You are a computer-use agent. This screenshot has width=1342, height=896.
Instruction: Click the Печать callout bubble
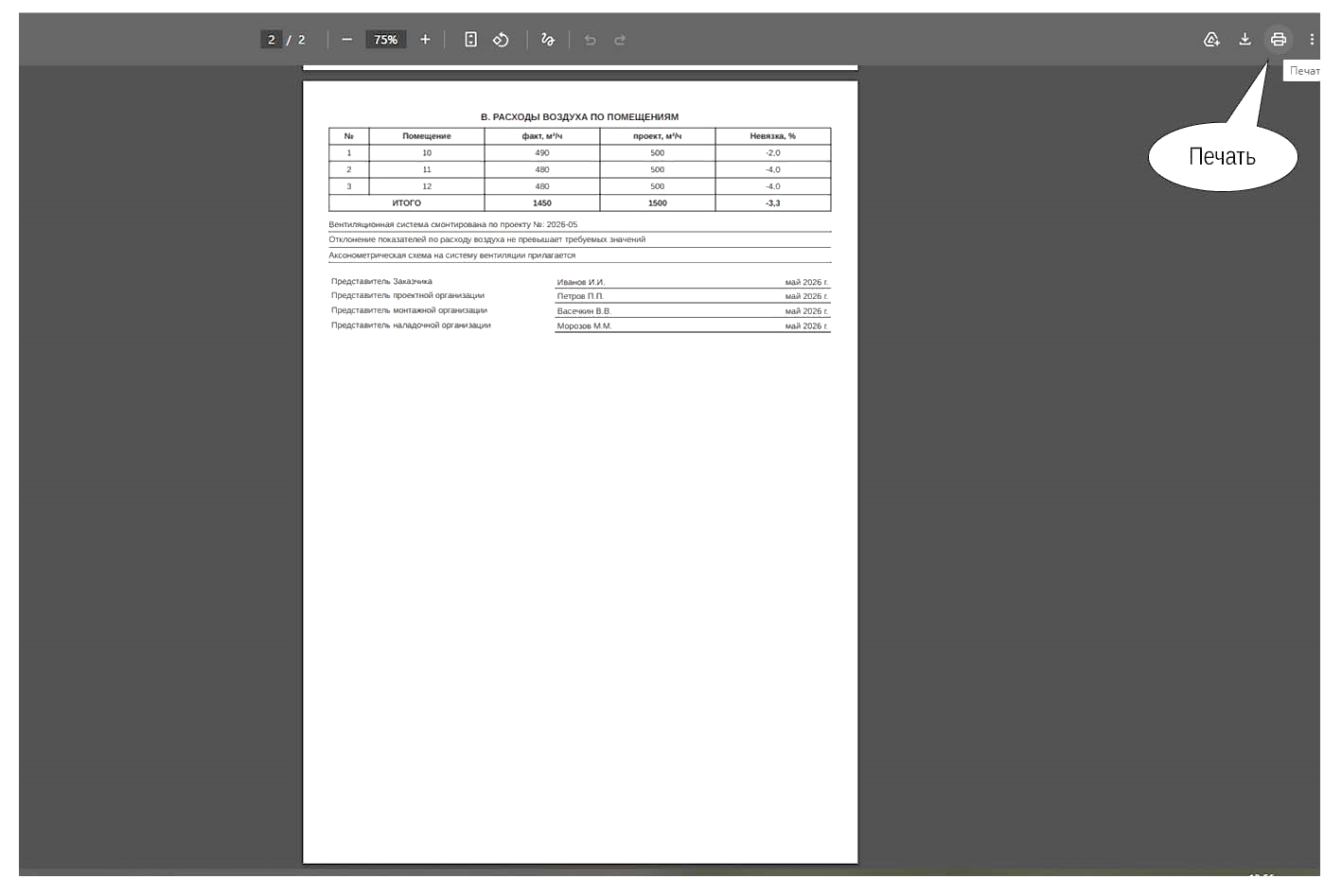tap(1222, 156)
